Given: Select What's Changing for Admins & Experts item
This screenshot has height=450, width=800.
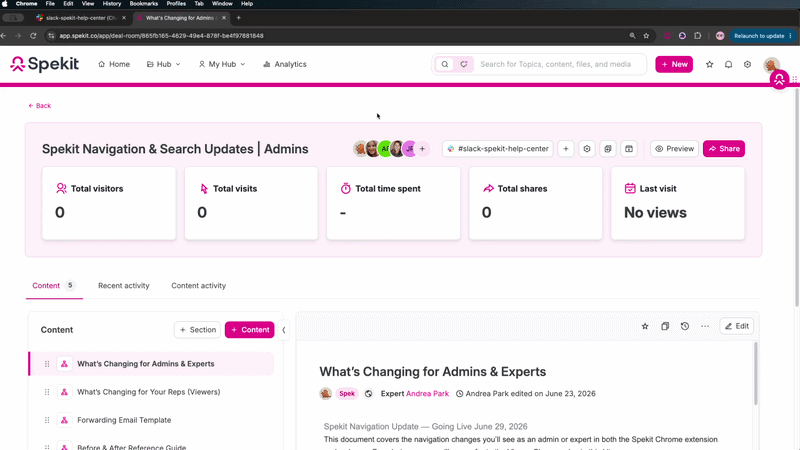Looking at the screenshot, I should 152,364.
